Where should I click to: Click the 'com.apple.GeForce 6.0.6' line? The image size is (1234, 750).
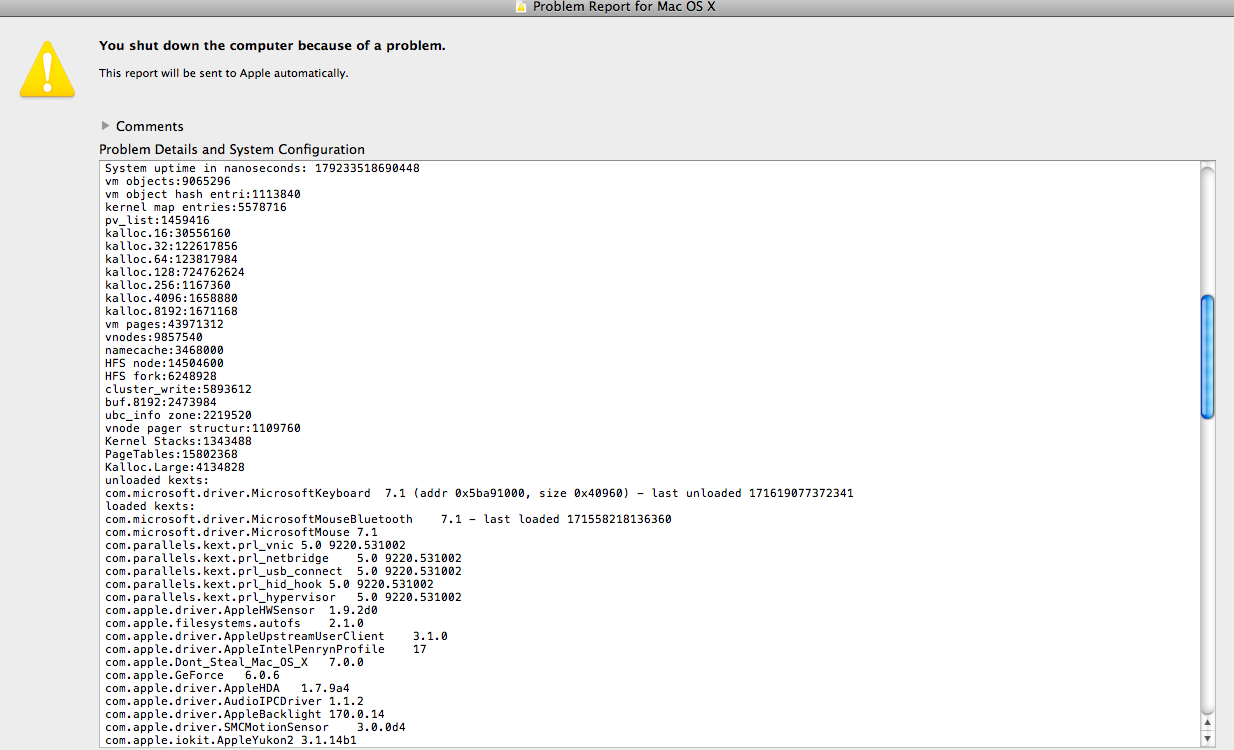[192, 675]
